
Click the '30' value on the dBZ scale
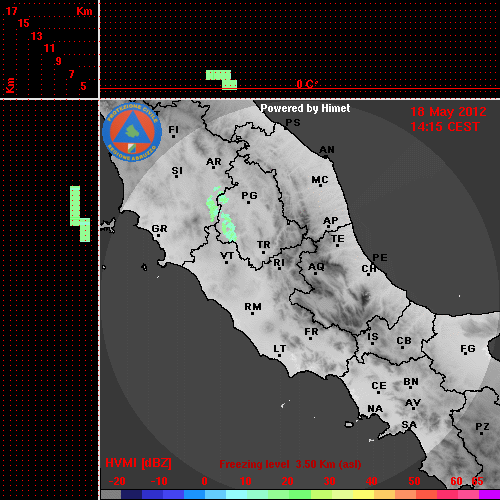[x=329, y=481]
